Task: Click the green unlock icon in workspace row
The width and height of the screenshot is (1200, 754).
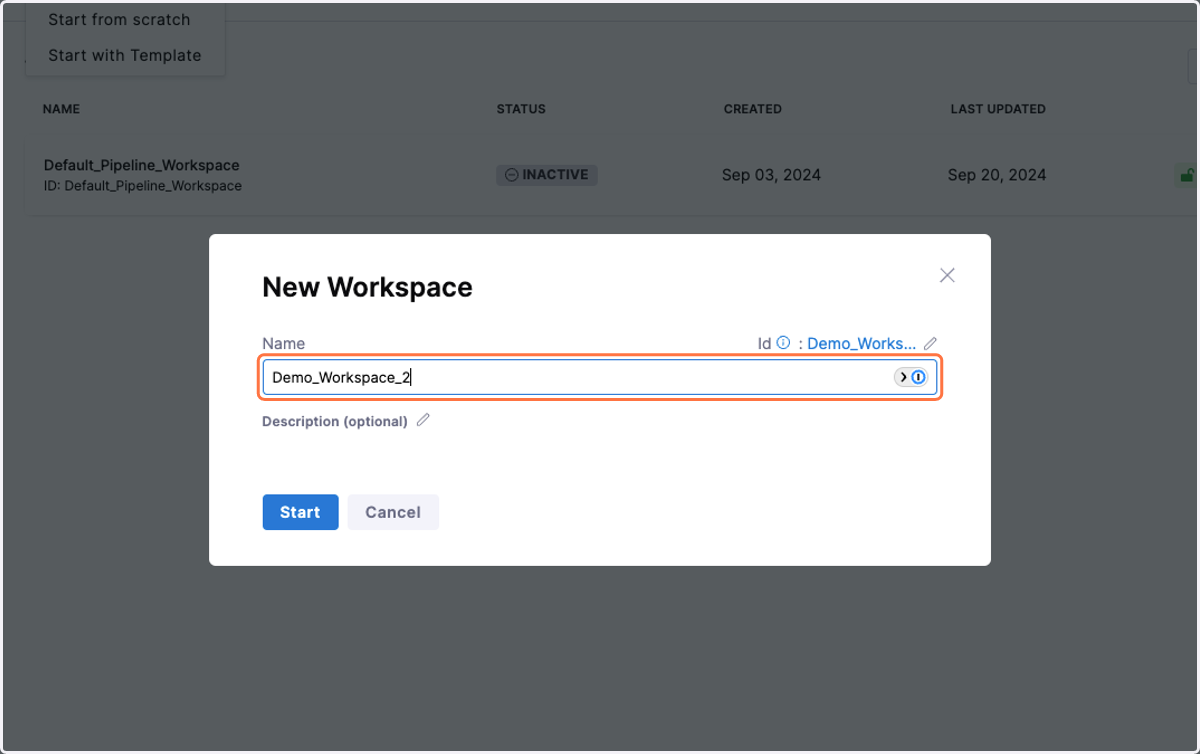Action: point(1186,175)
